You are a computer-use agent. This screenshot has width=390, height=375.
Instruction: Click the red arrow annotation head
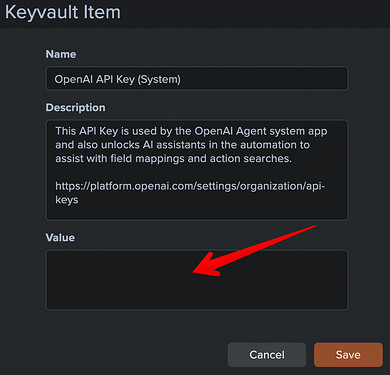coord(207,265)
